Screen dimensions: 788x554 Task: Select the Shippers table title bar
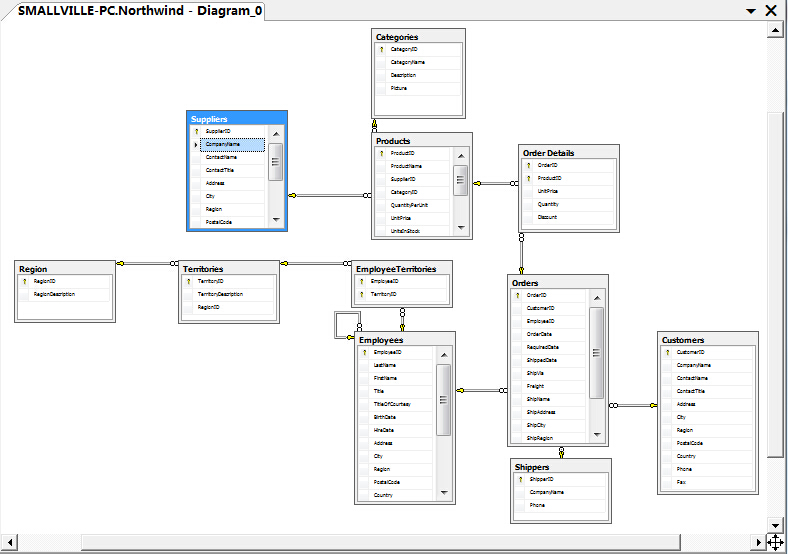(561, 467)
